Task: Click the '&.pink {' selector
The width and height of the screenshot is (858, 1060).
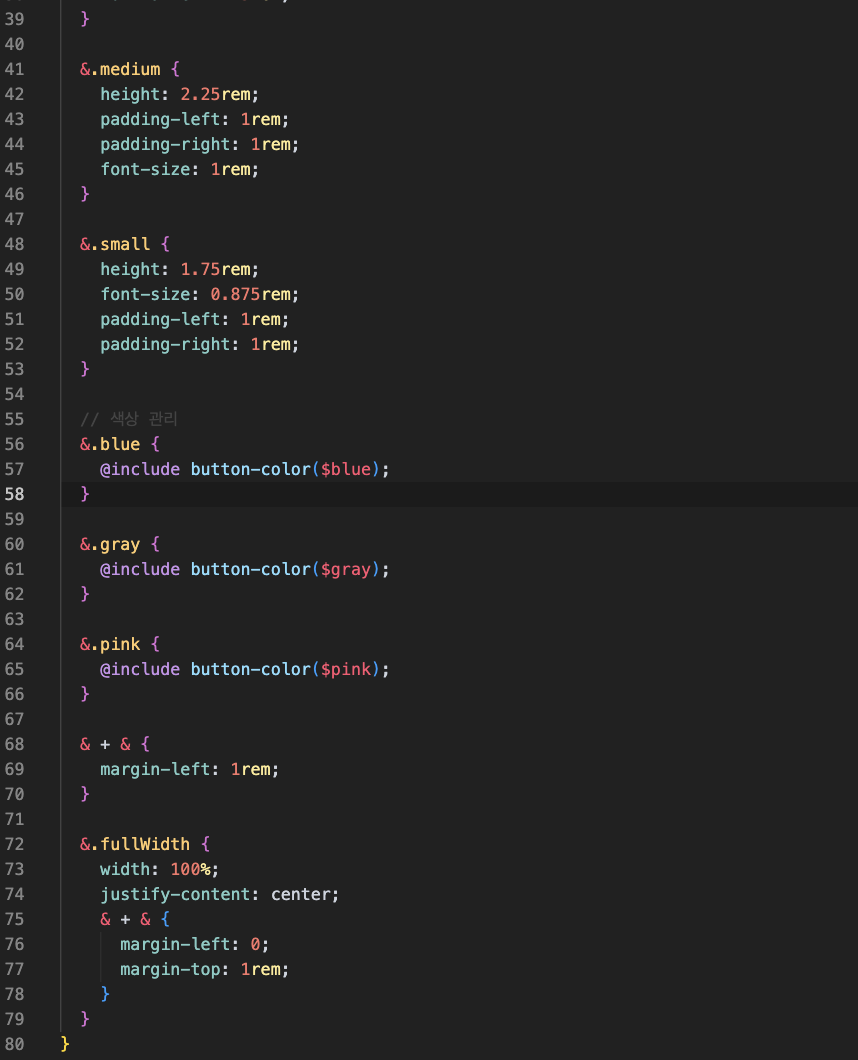Action: point(120,644)
